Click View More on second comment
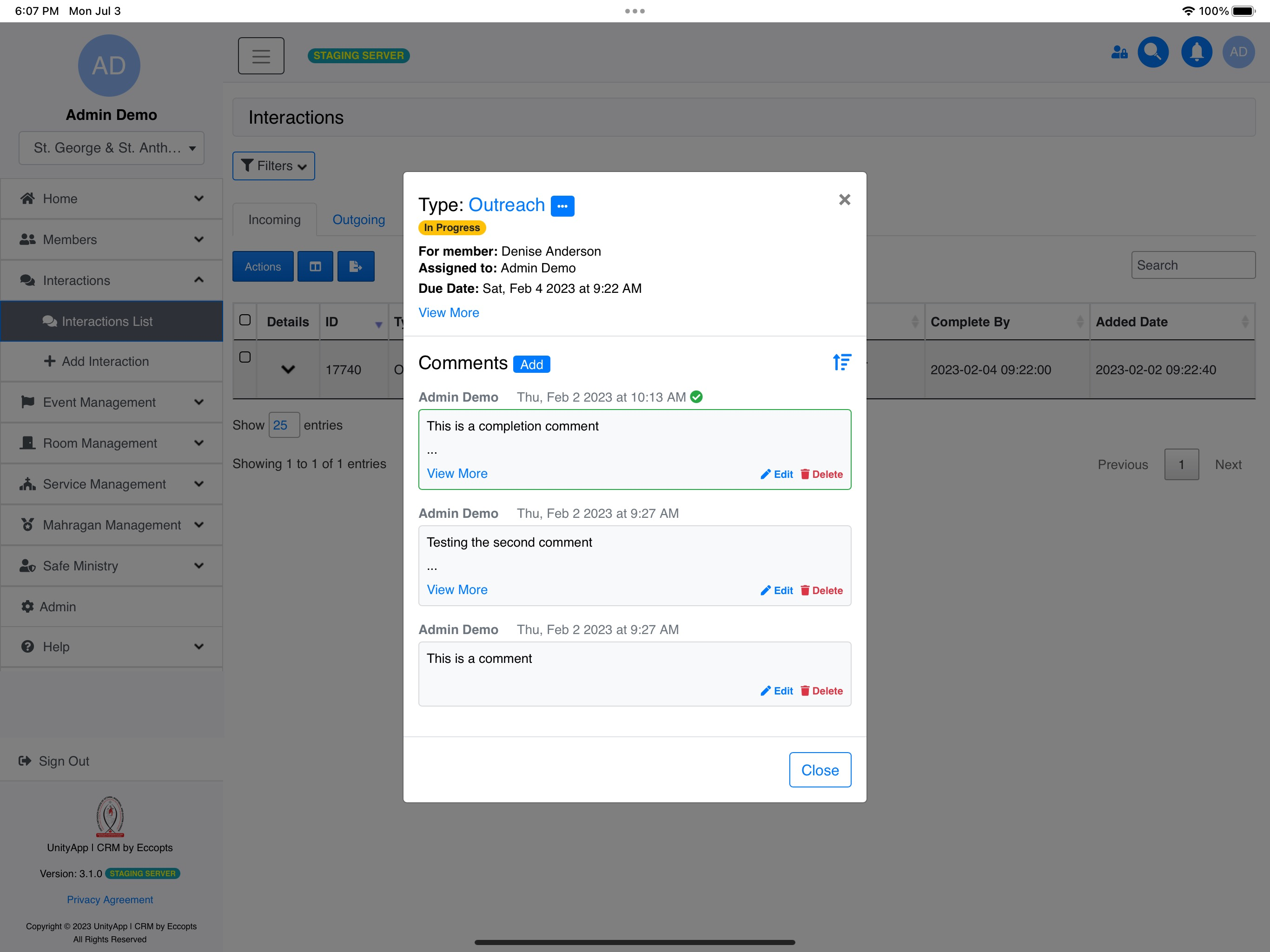 click(x=457, y=589)
